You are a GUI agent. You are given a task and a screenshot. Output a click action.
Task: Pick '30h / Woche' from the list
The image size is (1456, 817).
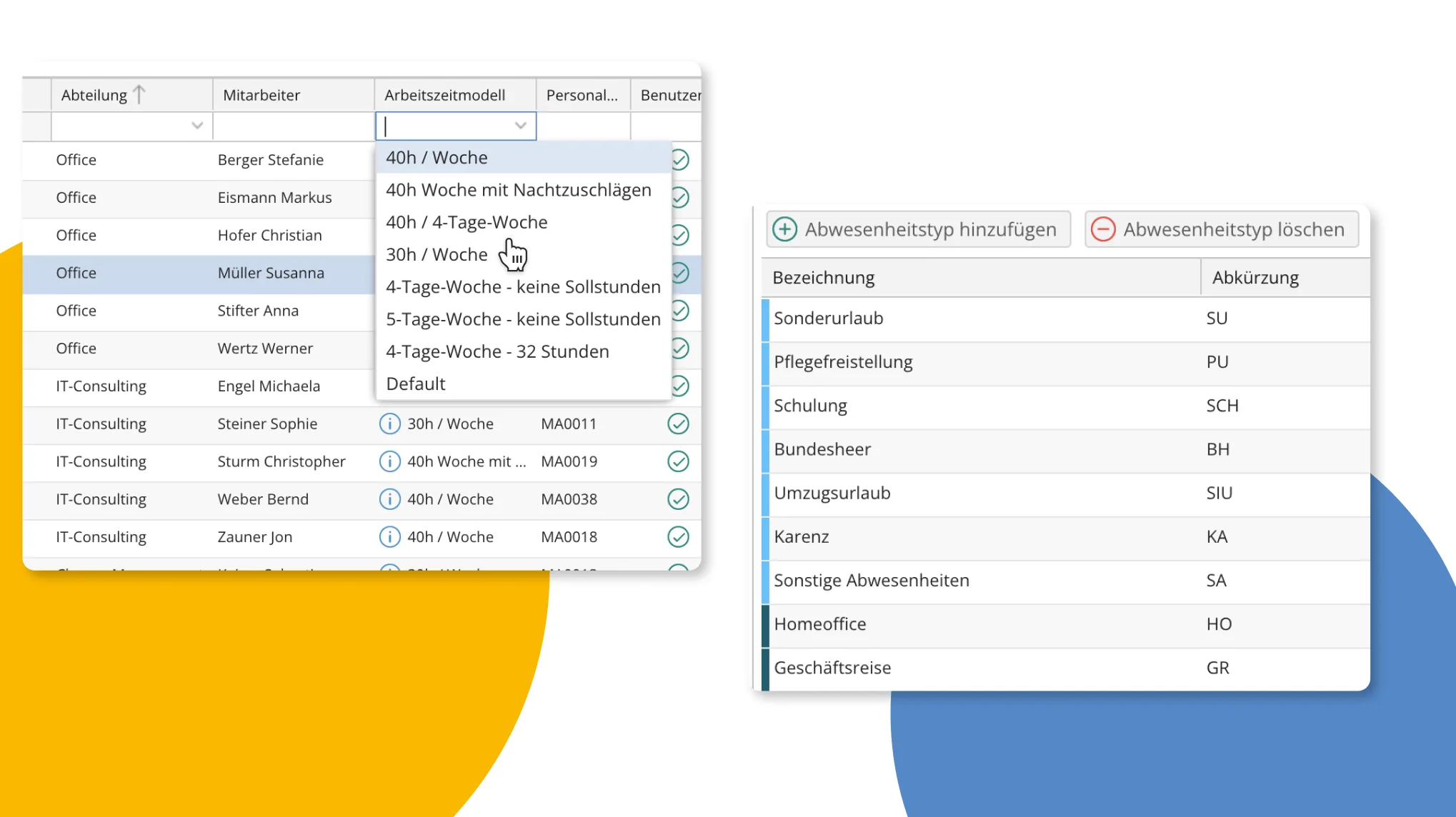pyautogui.click(x=523, y=254)
